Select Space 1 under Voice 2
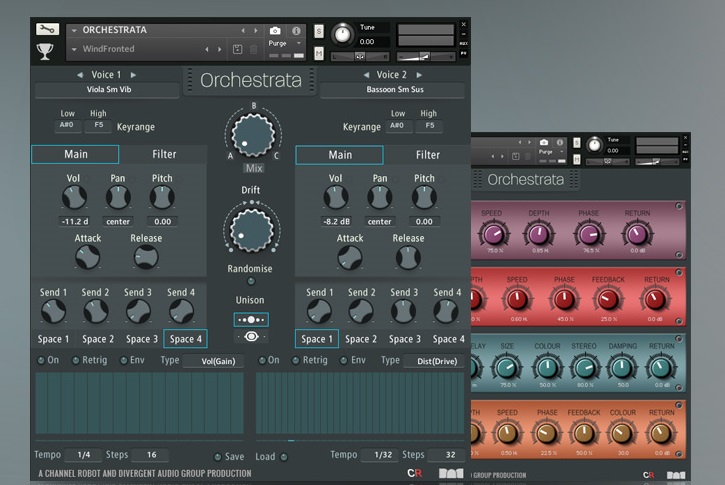This screenshot has height=485, width=725. coord(317,339)
